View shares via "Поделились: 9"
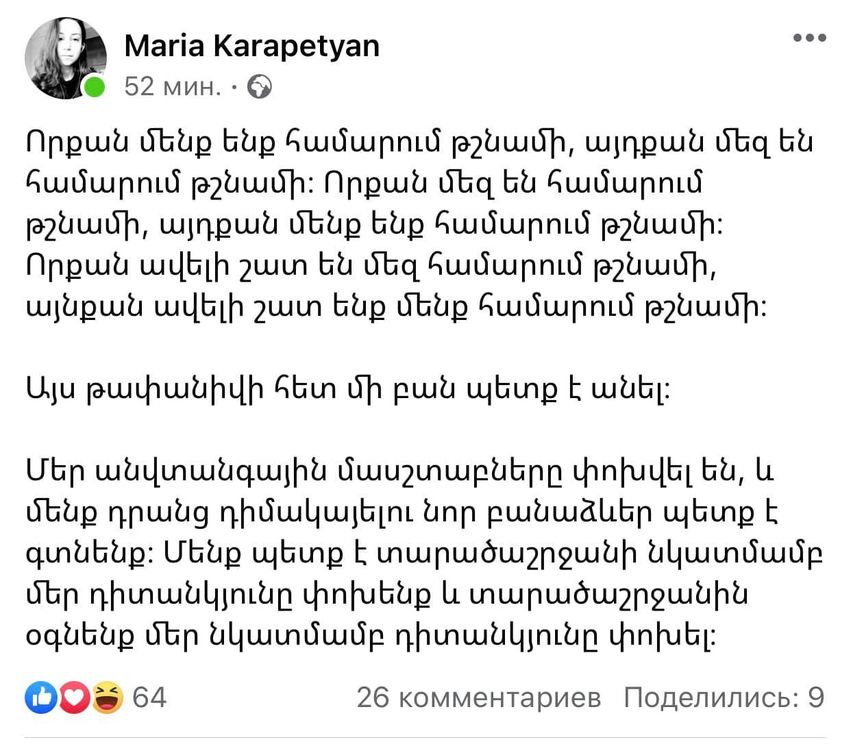Viewport: 851px width, 753px height. tap(724, 697)
